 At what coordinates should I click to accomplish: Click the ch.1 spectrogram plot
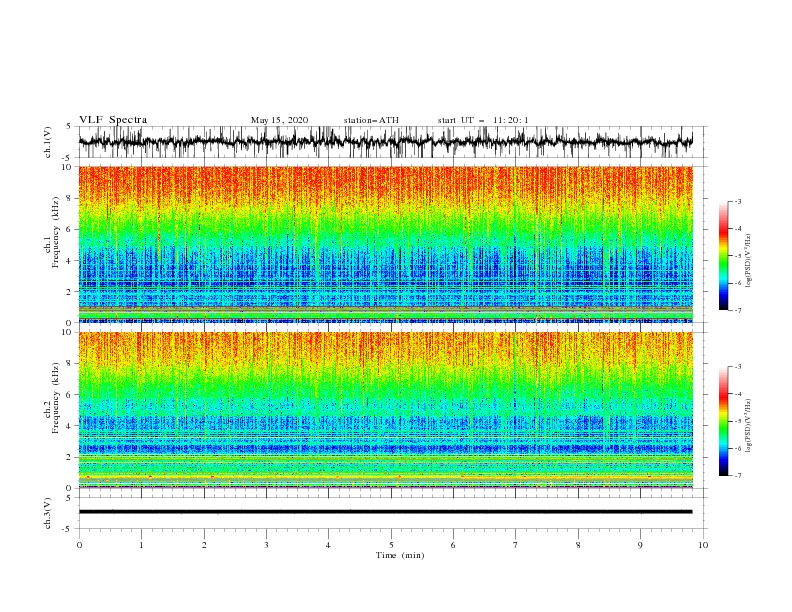pos(385,244)
